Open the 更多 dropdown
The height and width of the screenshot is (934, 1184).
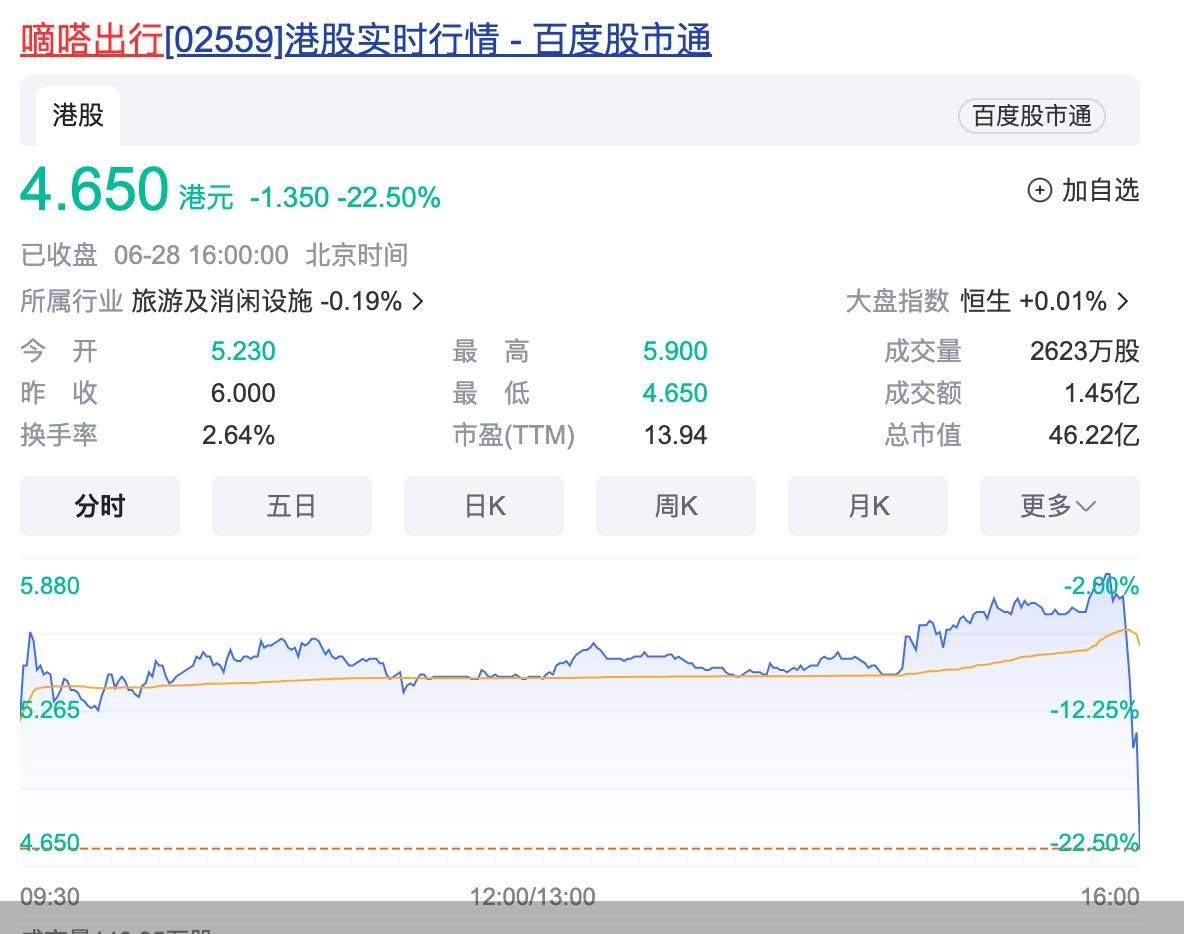click(x=1059, y=506)
